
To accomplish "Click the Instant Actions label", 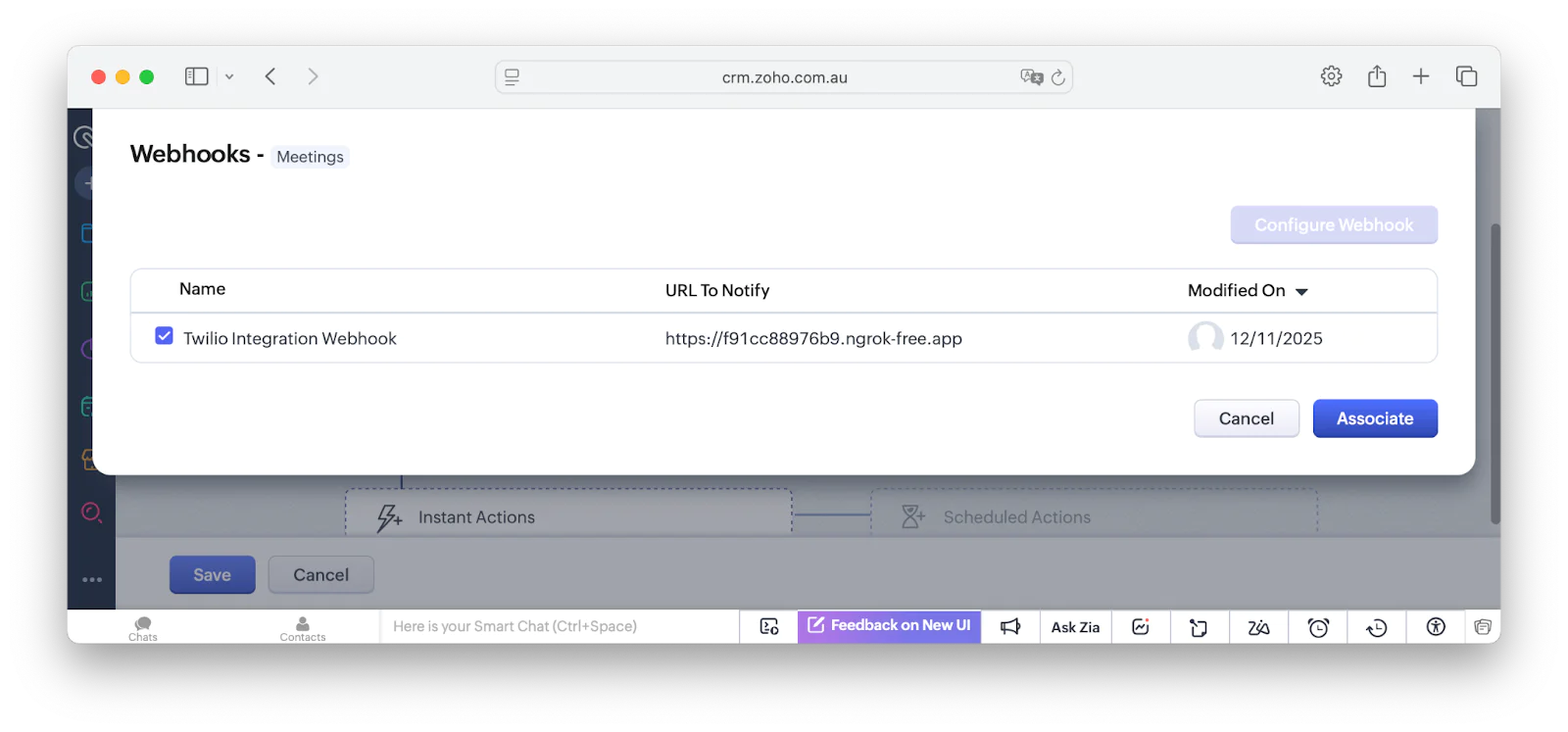I will pos(476,517).
